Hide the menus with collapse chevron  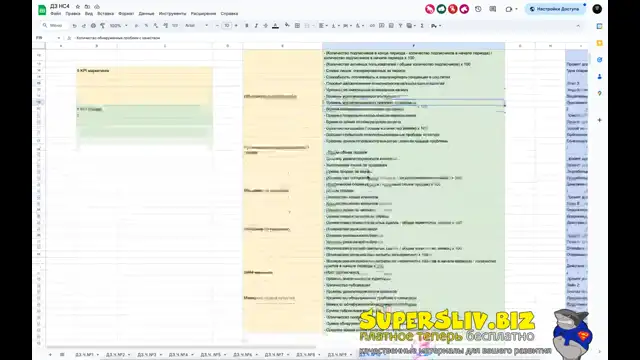(578, 26)
